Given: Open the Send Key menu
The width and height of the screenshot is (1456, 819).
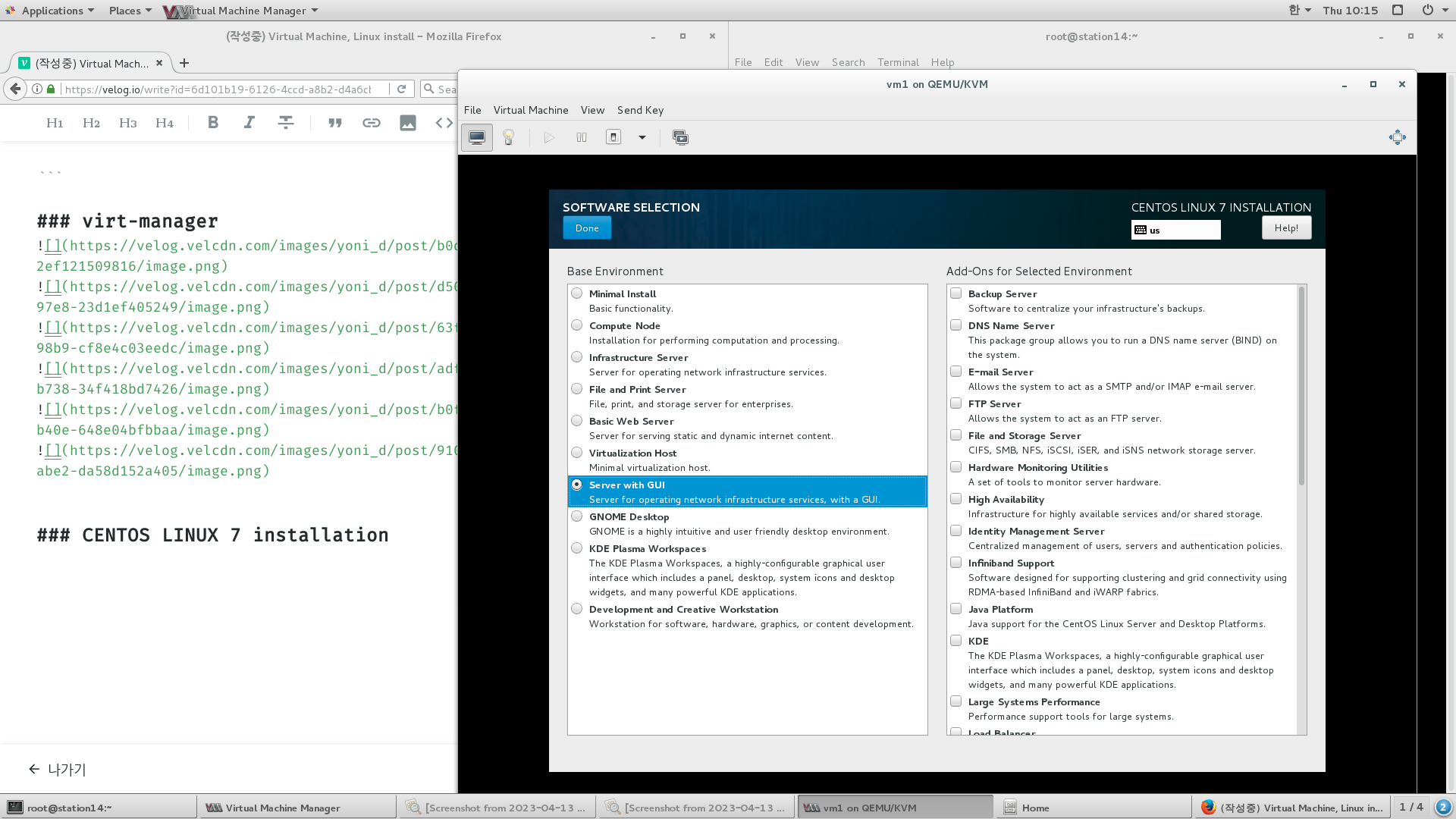Looking at the screenshot, I should click(x=640, y=110).
